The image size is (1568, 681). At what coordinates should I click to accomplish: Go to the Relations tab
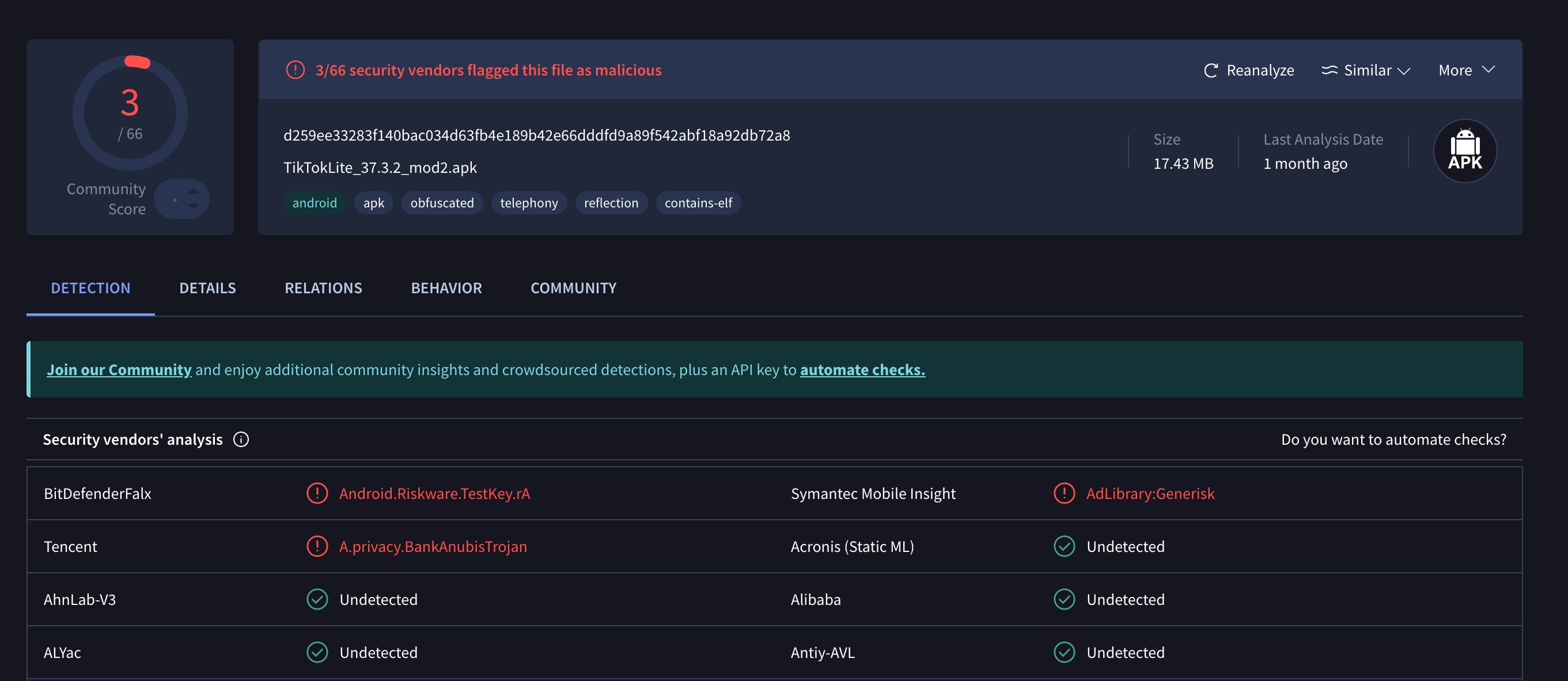click(x=323, y=288)
